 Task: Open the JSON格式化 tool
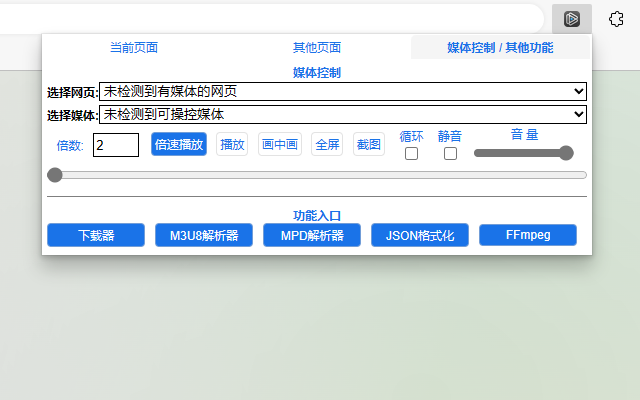420,235
